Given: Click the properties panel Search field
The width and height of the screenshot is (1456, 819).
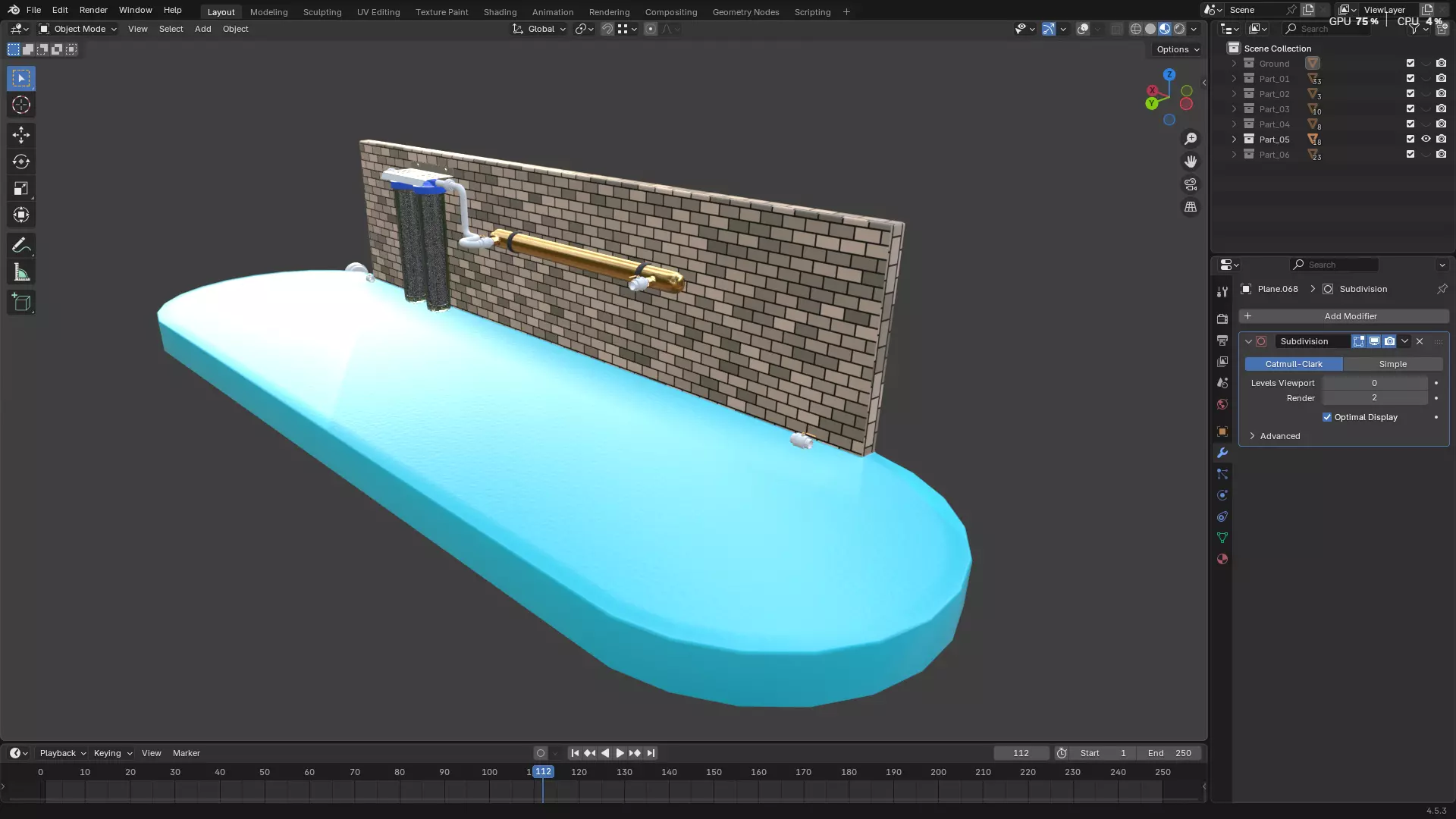Looking at the screenshot, I should 1335,265.
